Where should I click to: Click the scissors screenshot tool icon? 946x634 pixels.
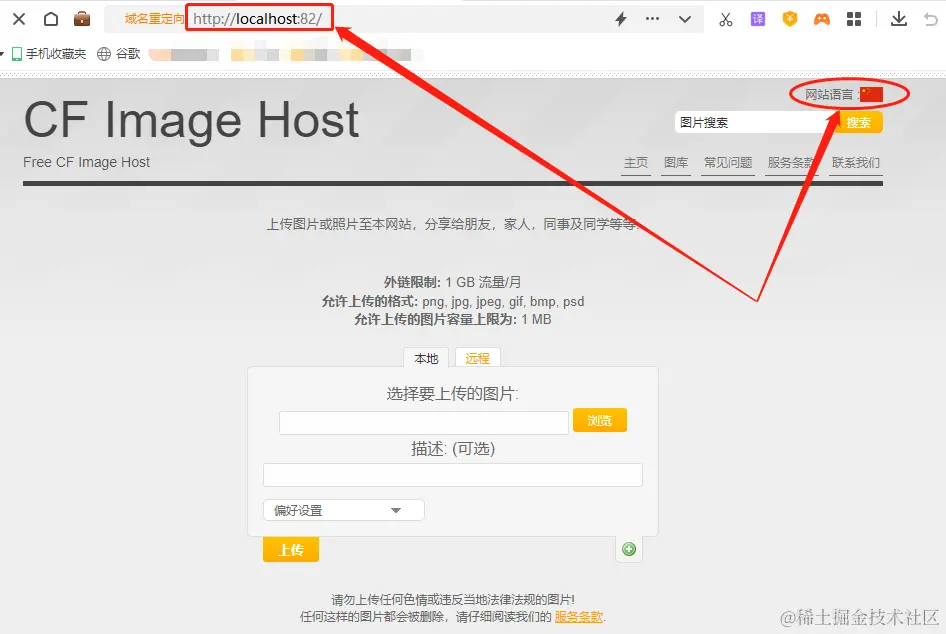tap(725, 19)
